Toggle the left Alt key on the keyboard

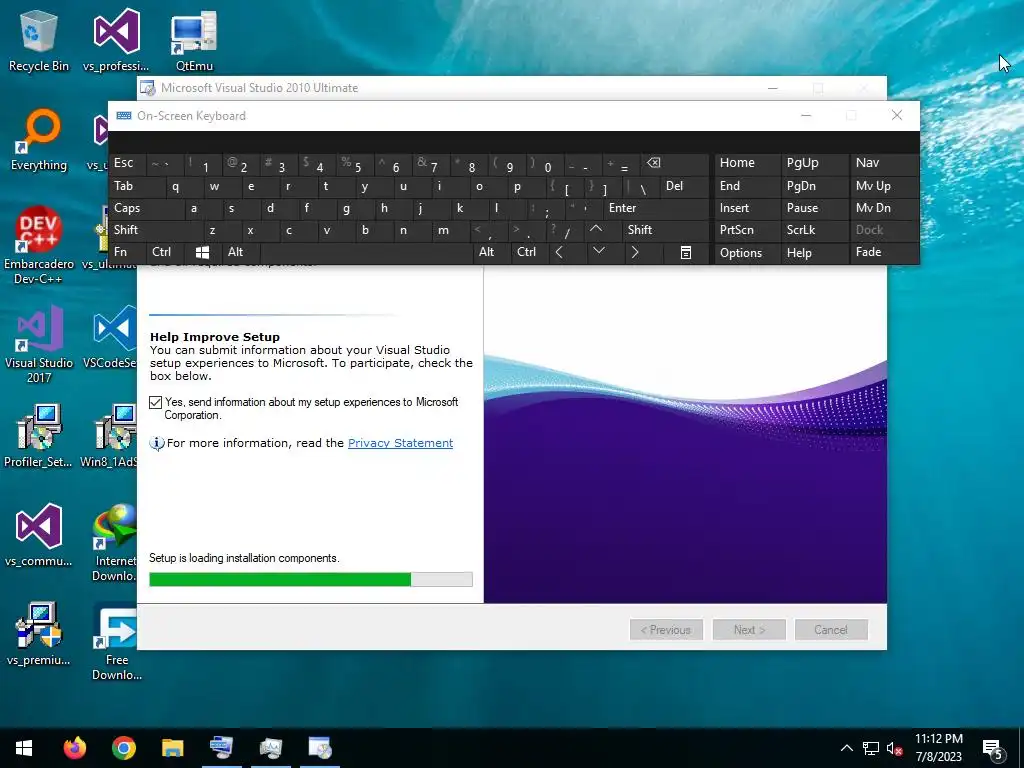coord(241,252)
